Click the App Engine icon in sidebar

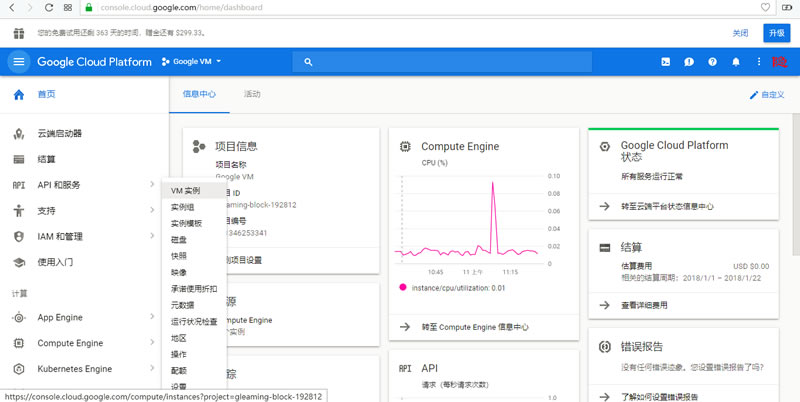[x=19, y=317]
